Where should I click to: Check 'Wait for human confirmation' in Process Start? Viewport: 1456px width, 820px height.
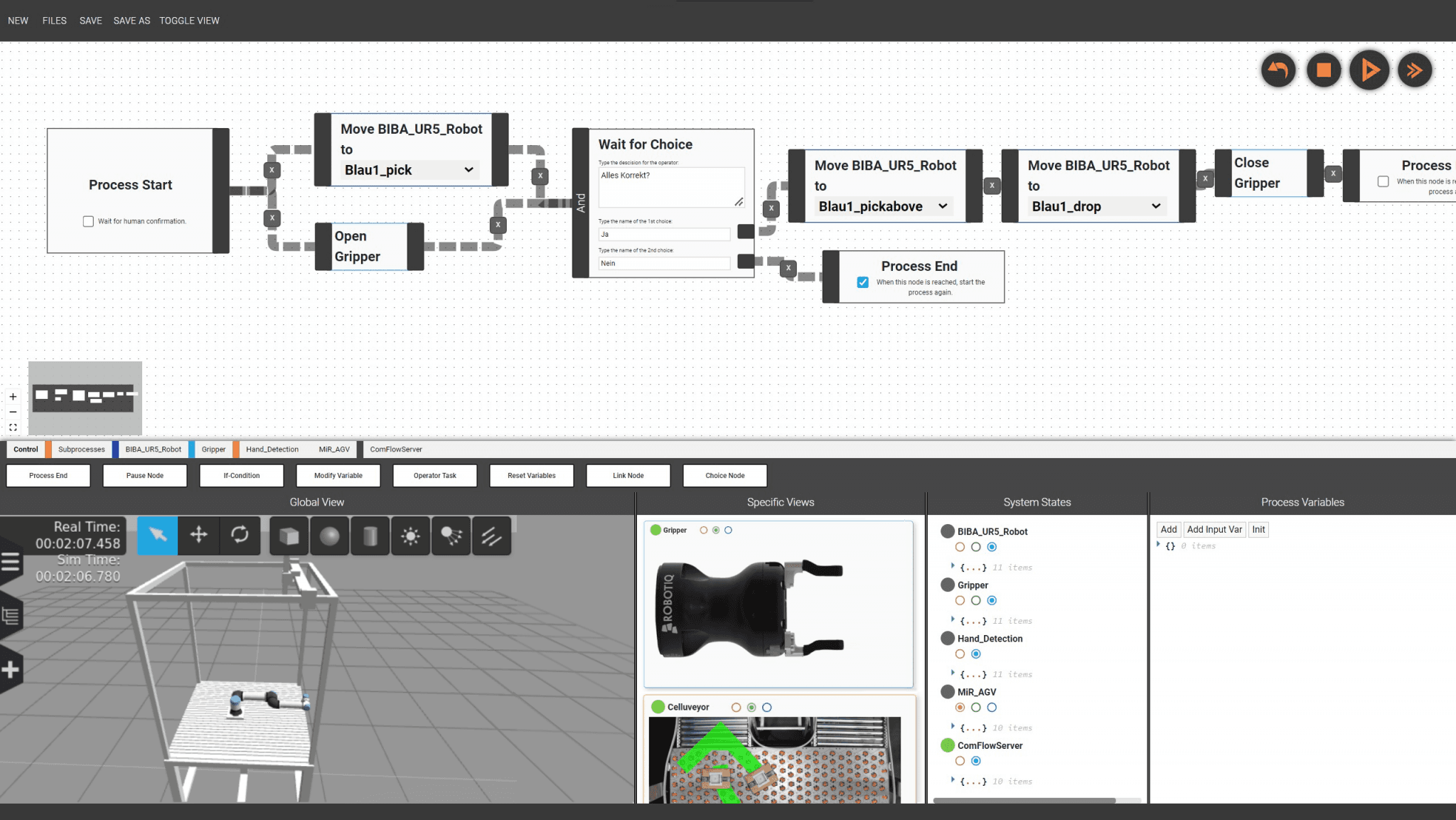pos(88,220)
